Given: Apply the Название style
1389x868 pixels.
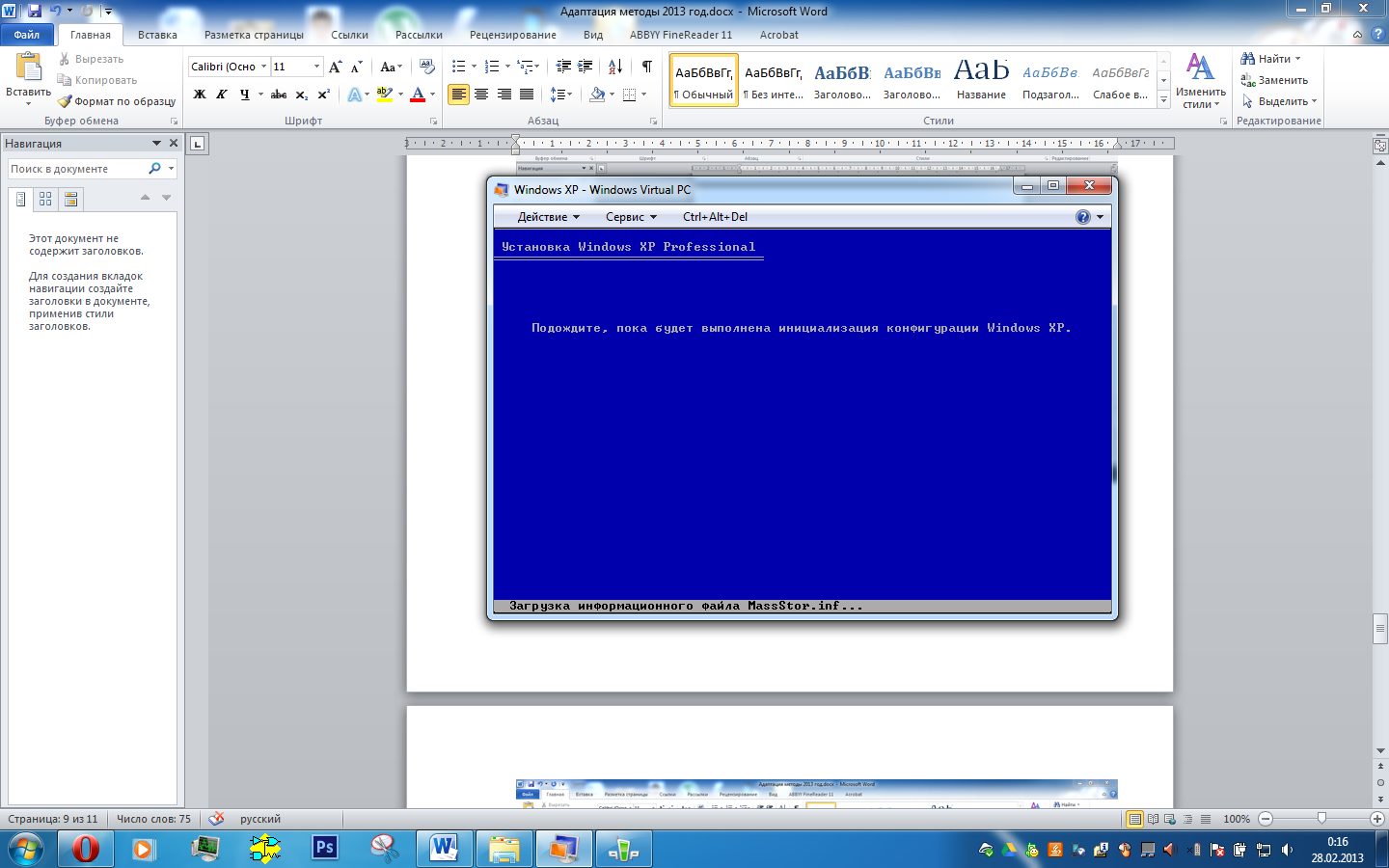Looking at the screenshot, I should pyautogui.click(x=981, y=79).
